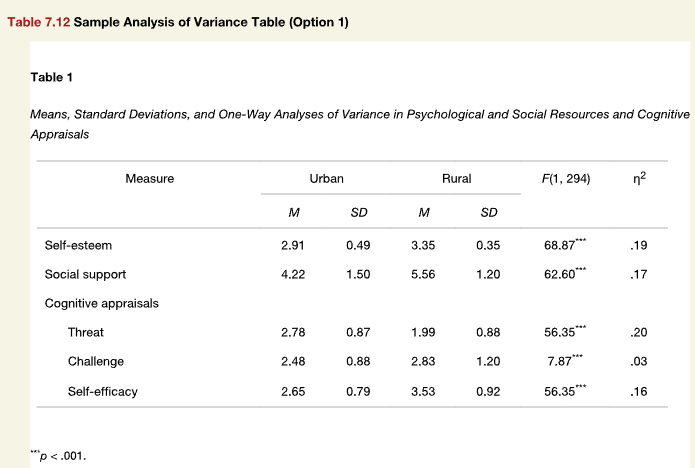Click the red "Table 7.12" label
695x468 pixels.
pyautogui.click(x=38, y=23)
